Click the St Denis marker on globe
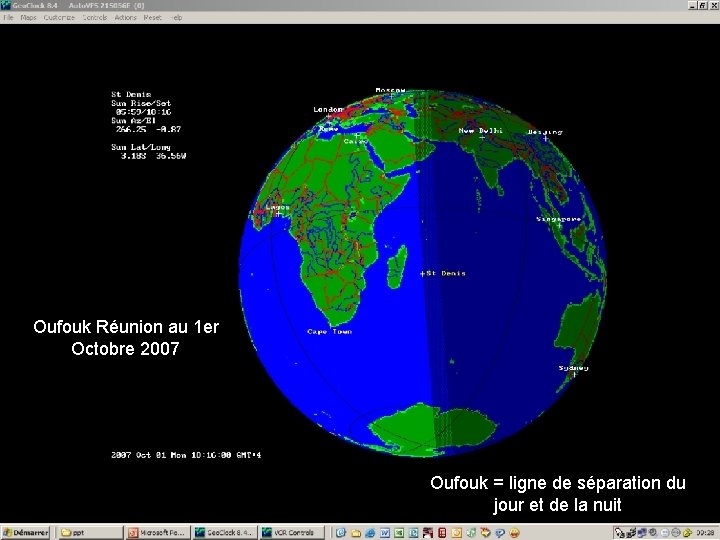 [x=422, y=274]
